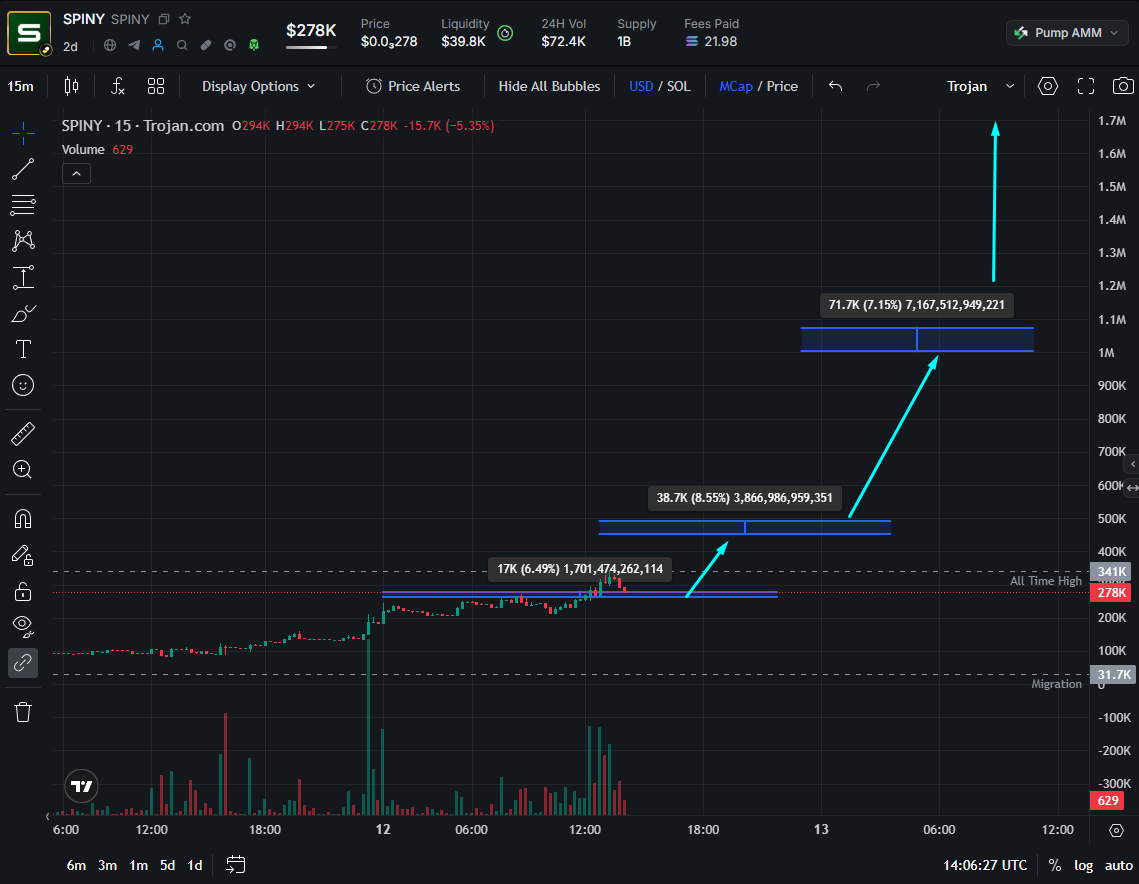Screen dimensions: 1139x884
Task: Select the crosshair cursor tool
Action: [x=23, y=134]
